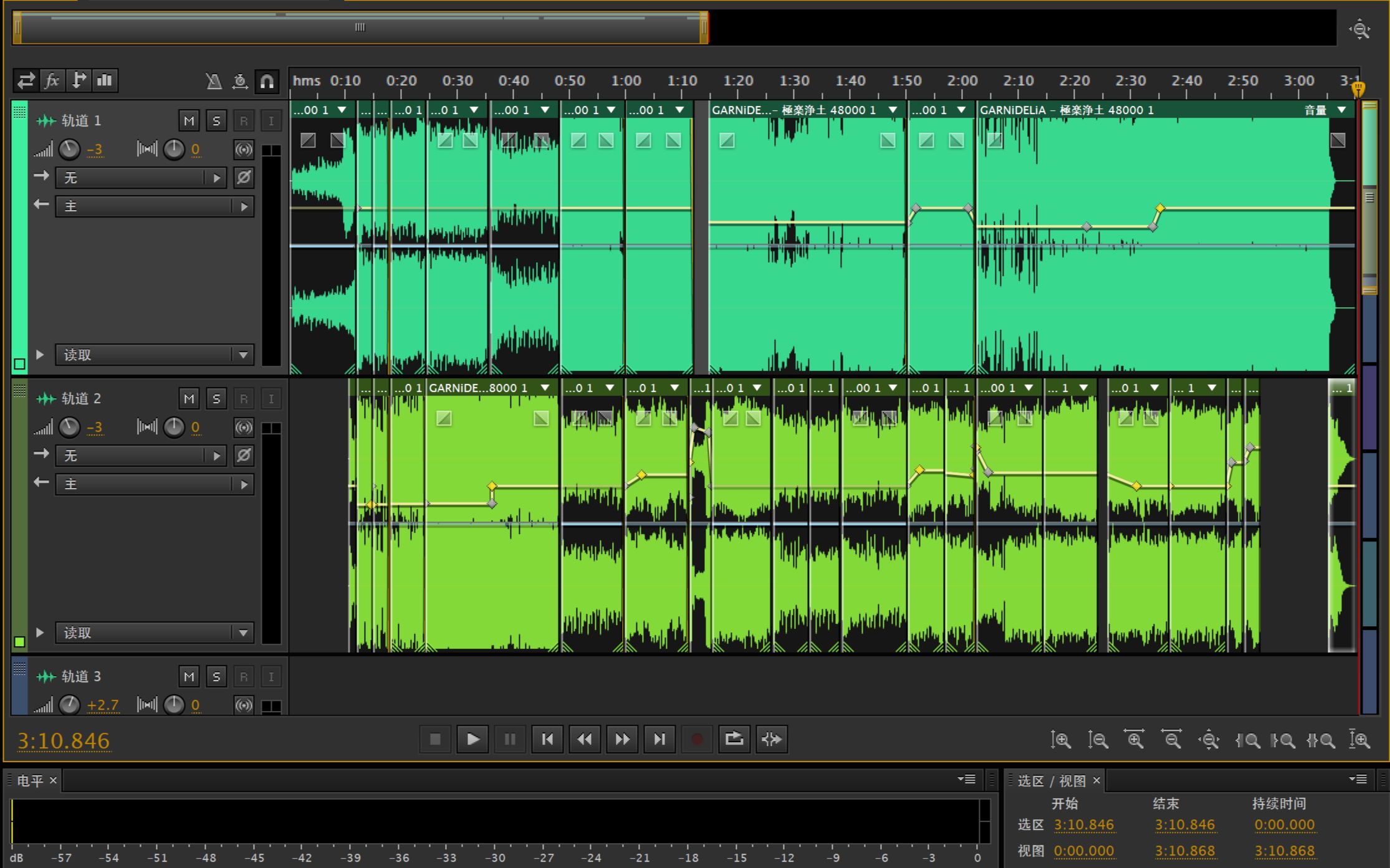Click the zoom in at in-point icon
This screenshot has width=1390, height=868.
coord(1247,740)
